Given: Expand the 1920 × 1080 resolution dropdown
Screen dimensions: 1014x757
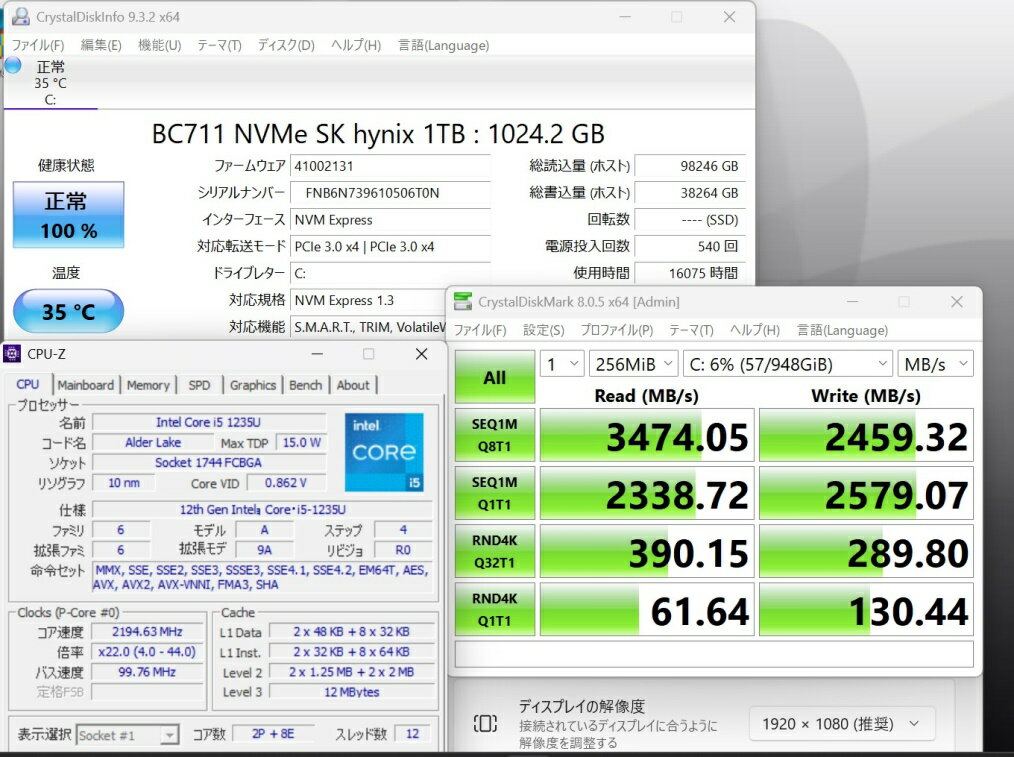Looking at the screenshot, I should click(x=841, y=723).
